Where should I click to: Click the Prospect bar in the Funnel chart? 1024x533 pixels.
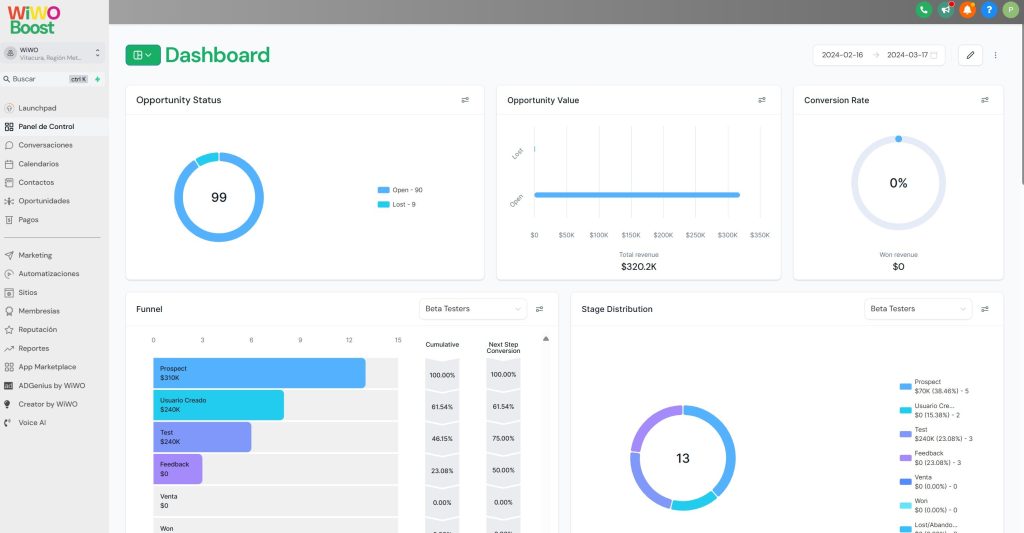click(x=259, y=373)
